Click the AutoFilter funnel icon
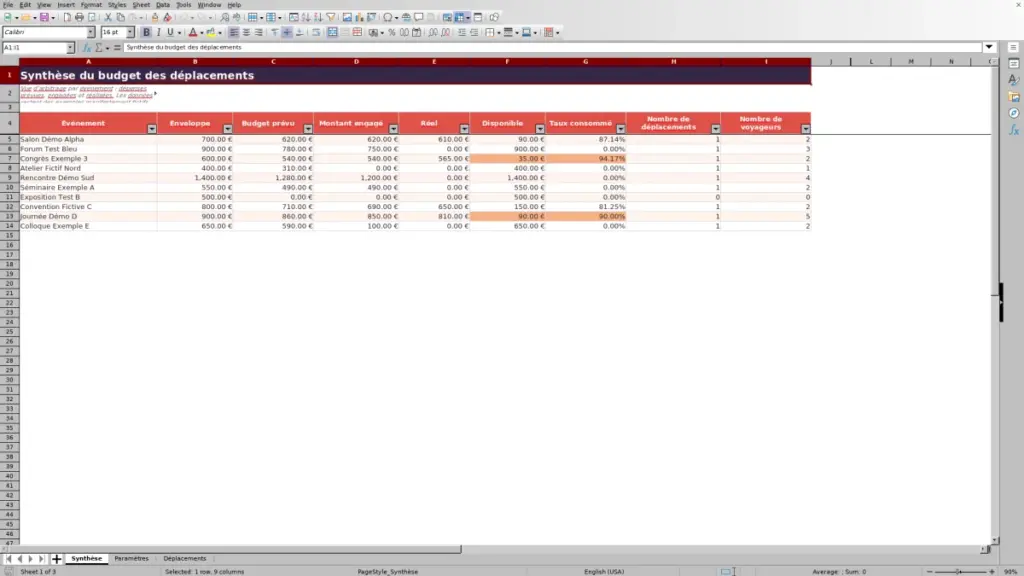The image size is (1024, 576). [x=331, y=17]
